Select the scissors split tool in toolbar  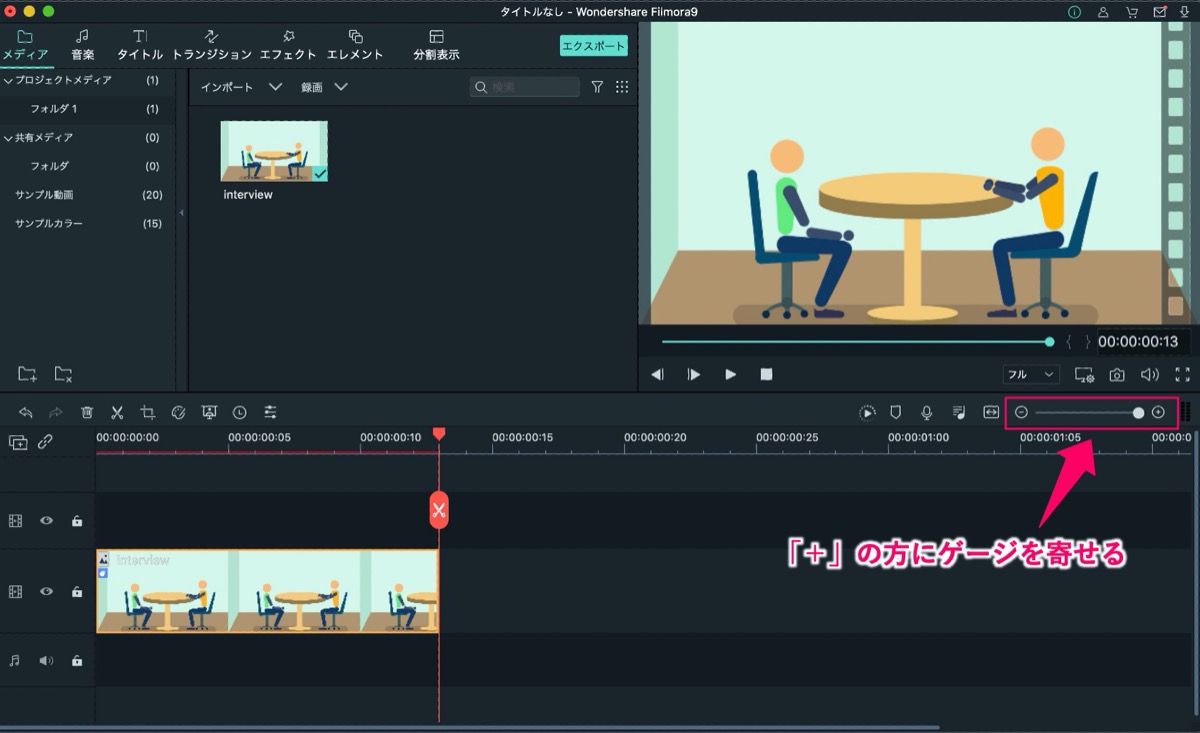(117, 412)
